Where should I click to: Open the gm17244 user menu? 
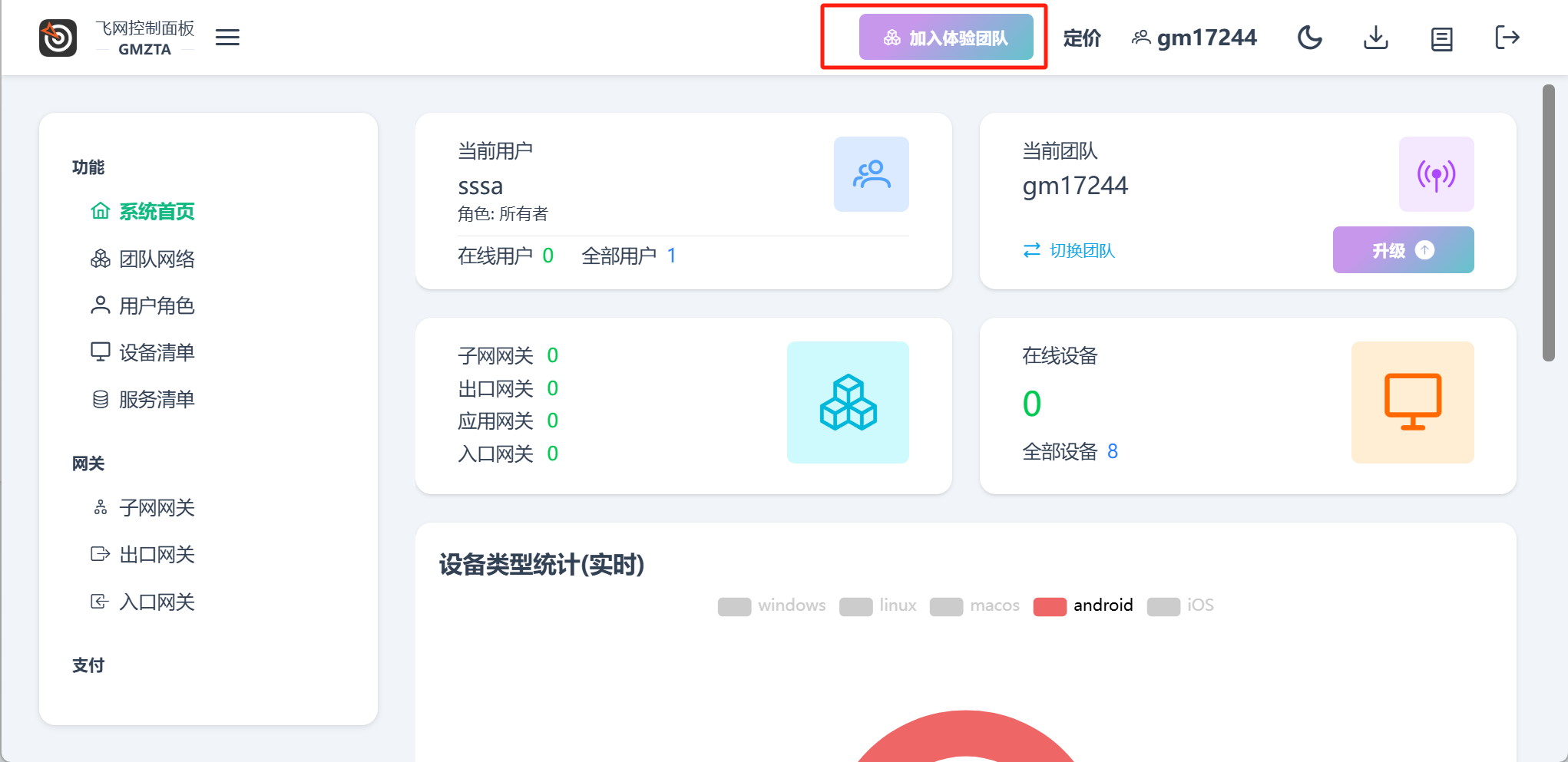click(x=1195, y=38)
